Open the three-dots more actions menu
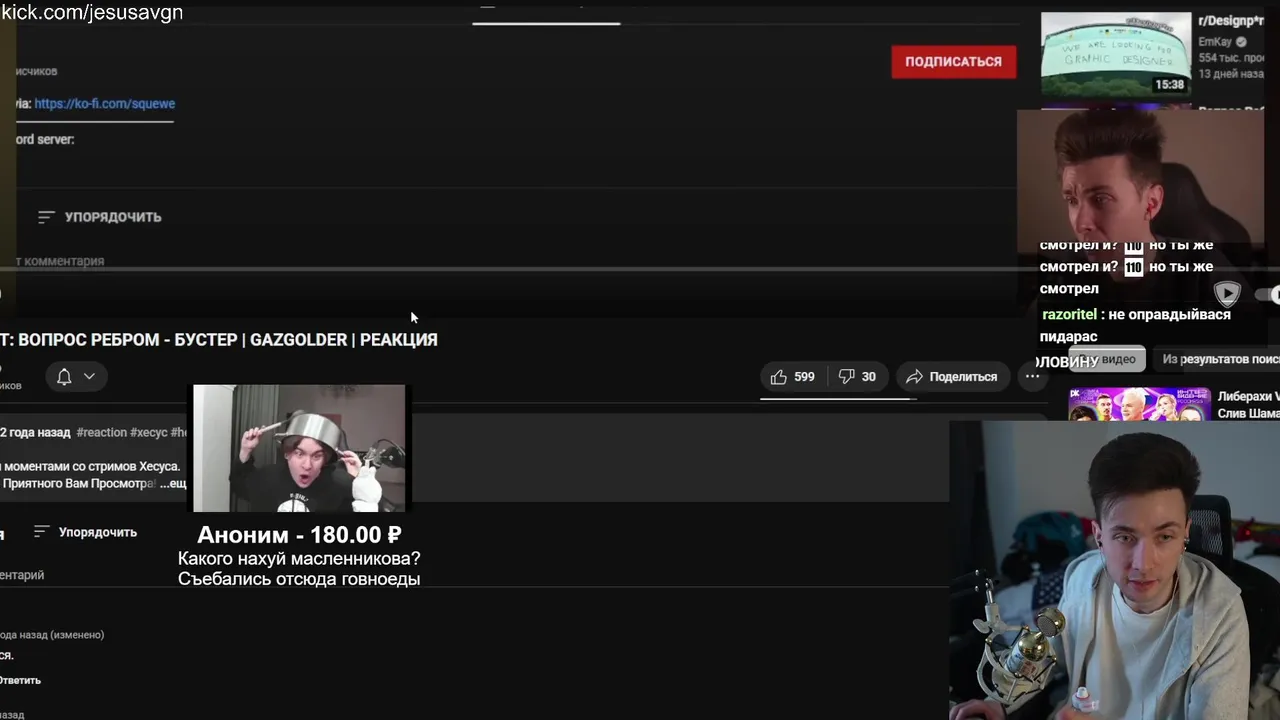 click(1032, 377)
